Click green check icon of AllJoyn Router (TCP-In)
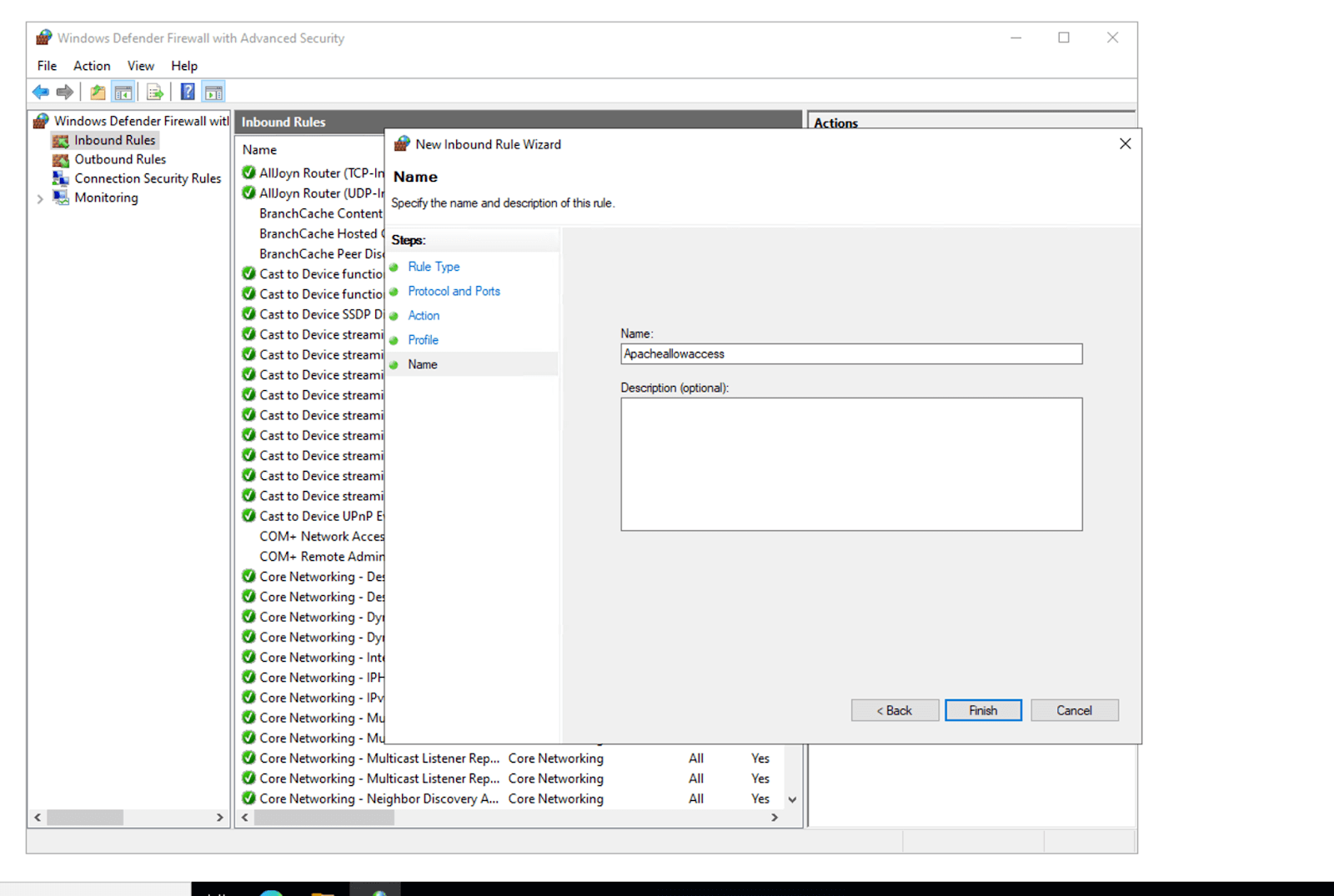This screenshot has height=896, width=1334. (x=248, y=173)
